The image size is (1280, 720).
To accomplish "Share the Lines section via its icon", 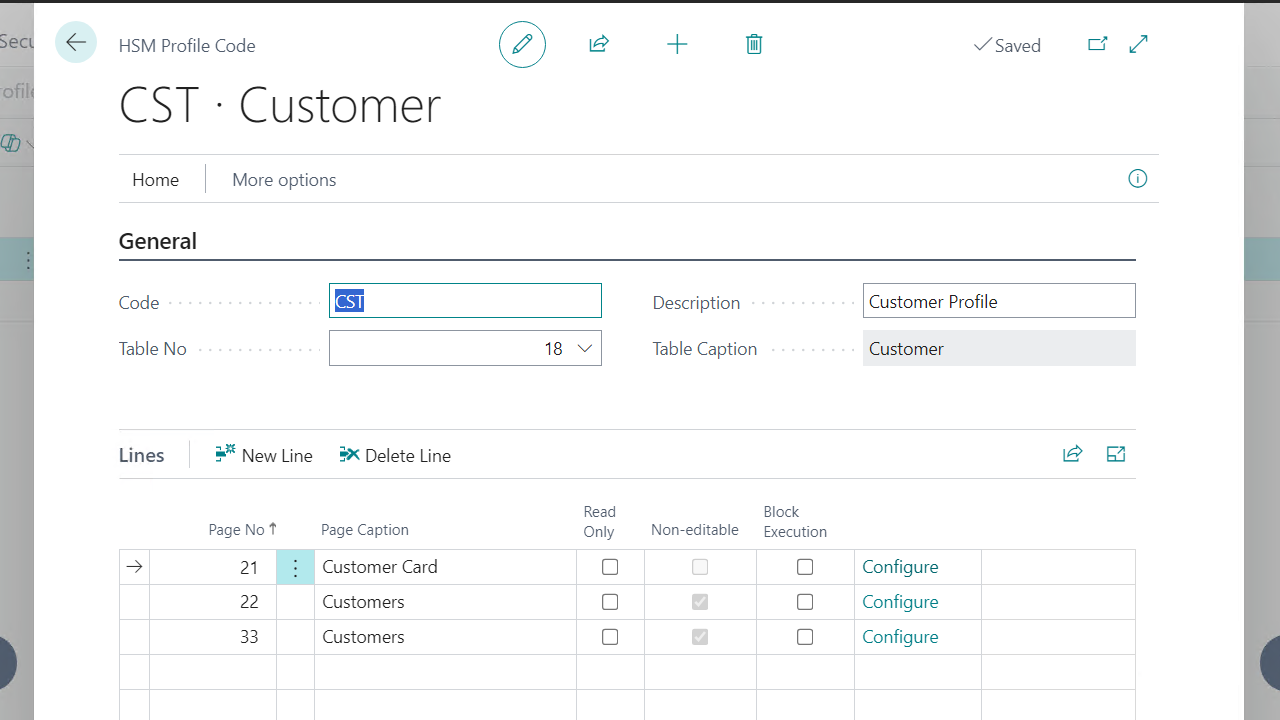I will point(1072,455).
